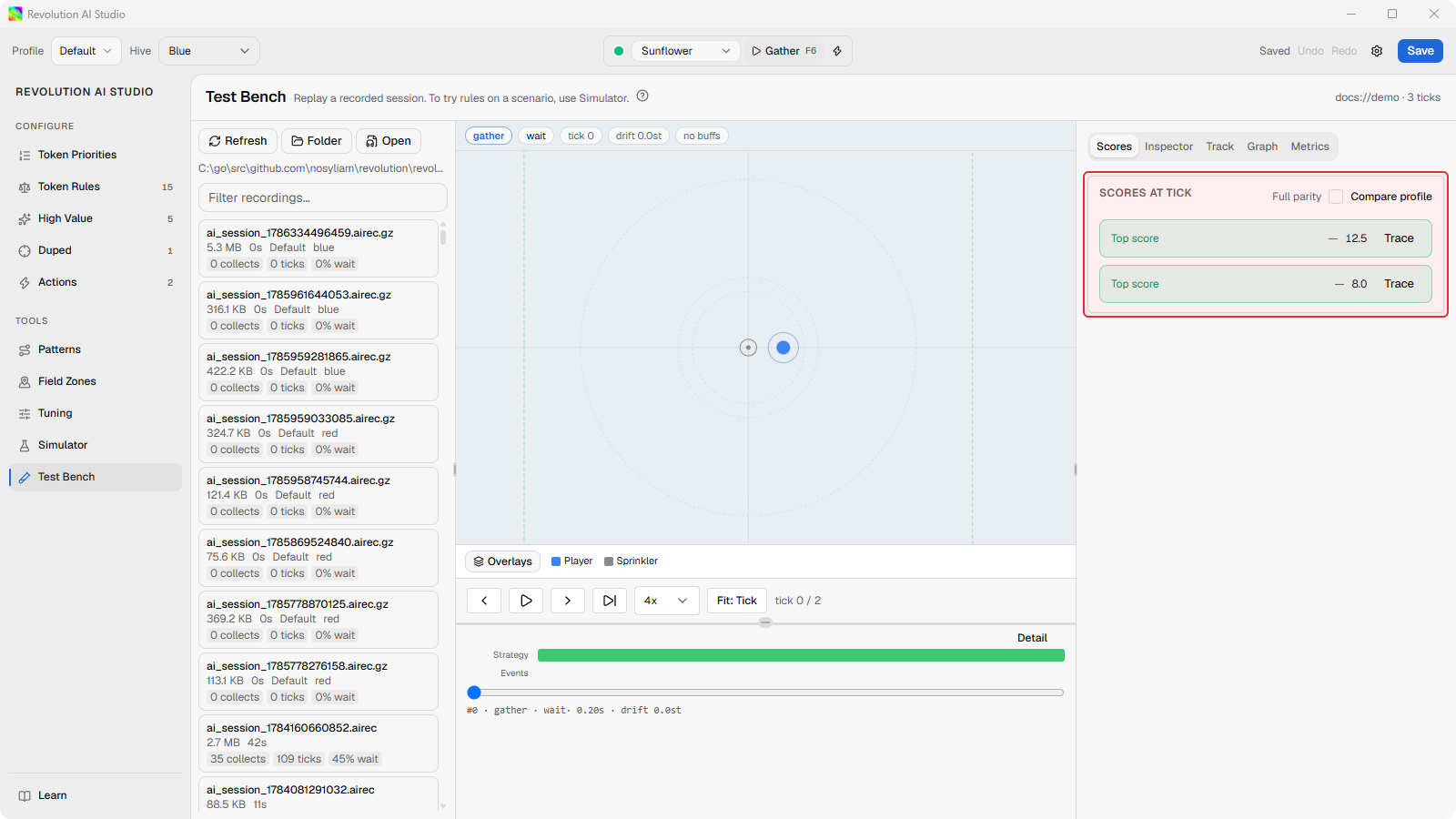Open the Profile Default dropdown
Screen dimensions: 1456x819
pos(86,51)
